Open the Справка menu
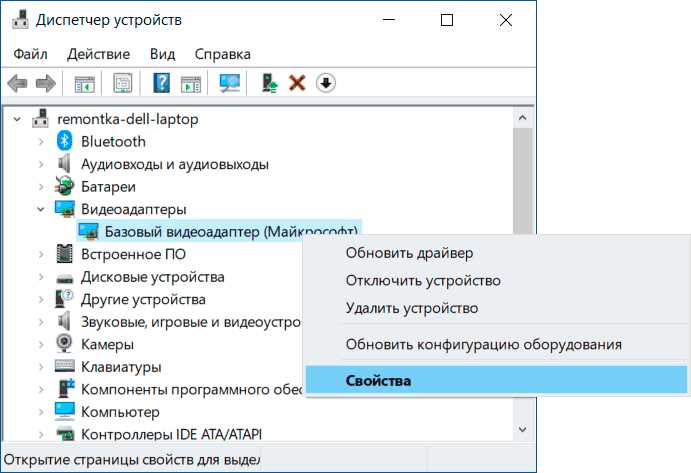 (223, 54)
